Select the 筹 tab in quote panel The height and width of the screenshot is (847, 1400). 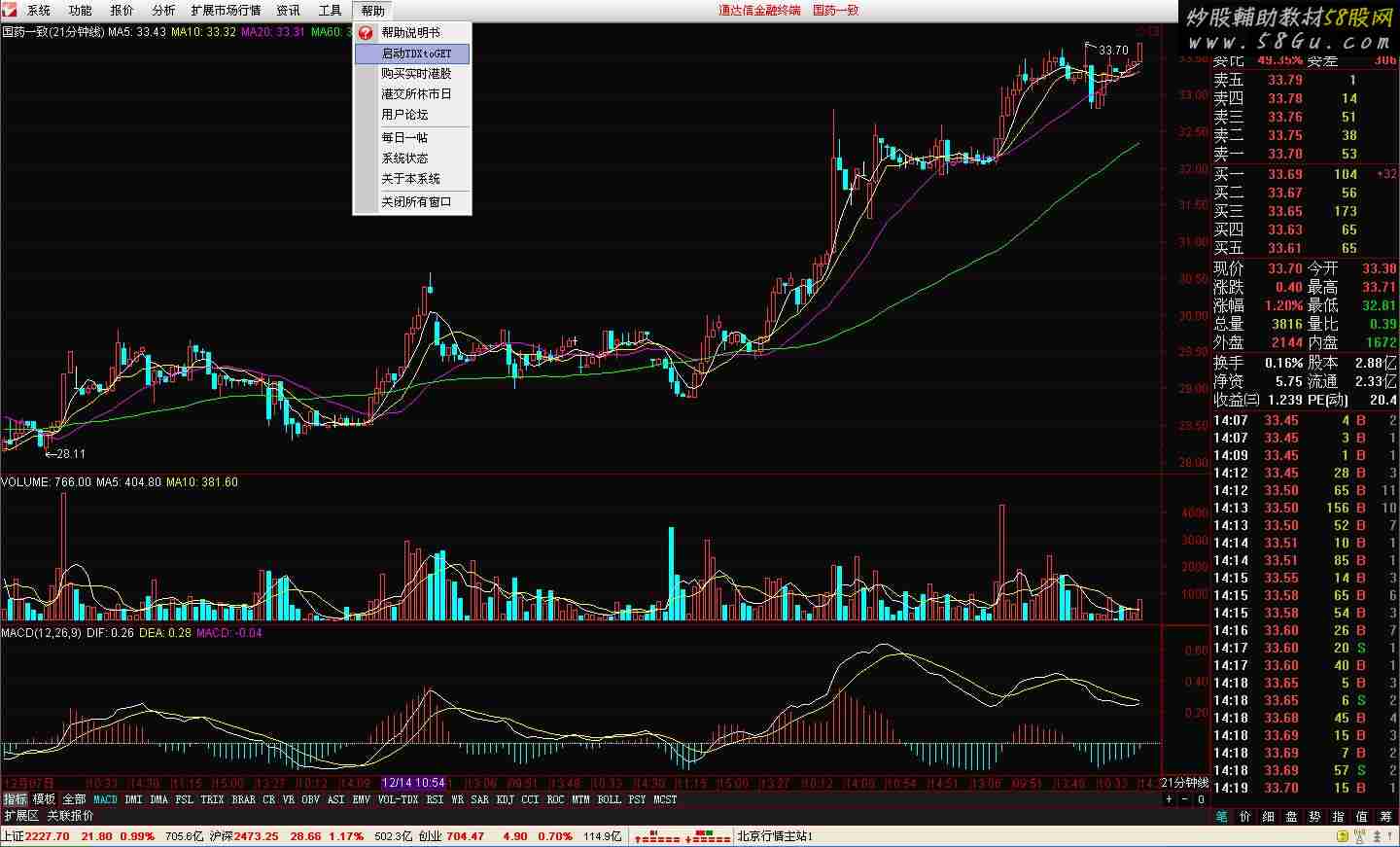tap(1385, 817)
